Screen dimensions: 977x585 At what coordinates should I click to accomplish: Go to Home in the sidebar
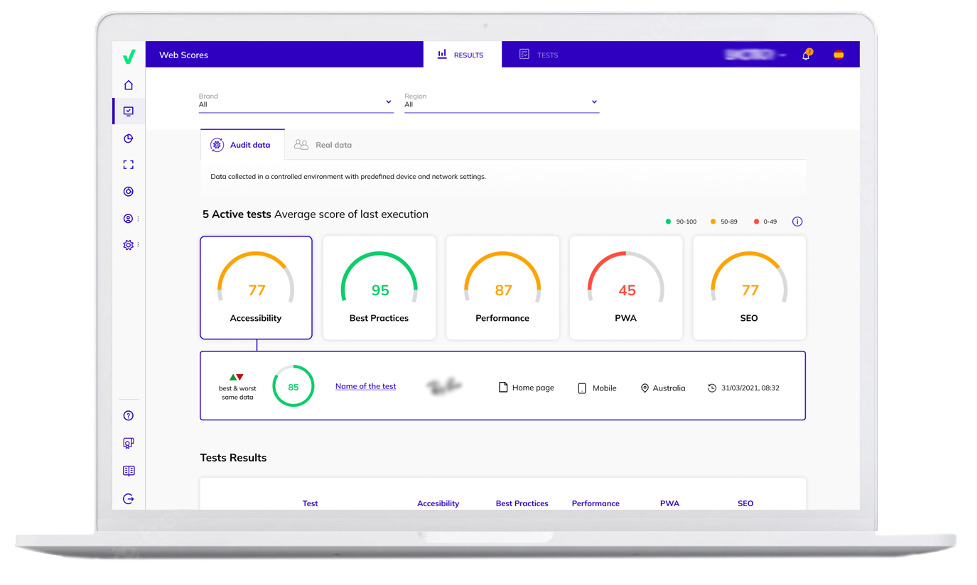pos(128,85)
